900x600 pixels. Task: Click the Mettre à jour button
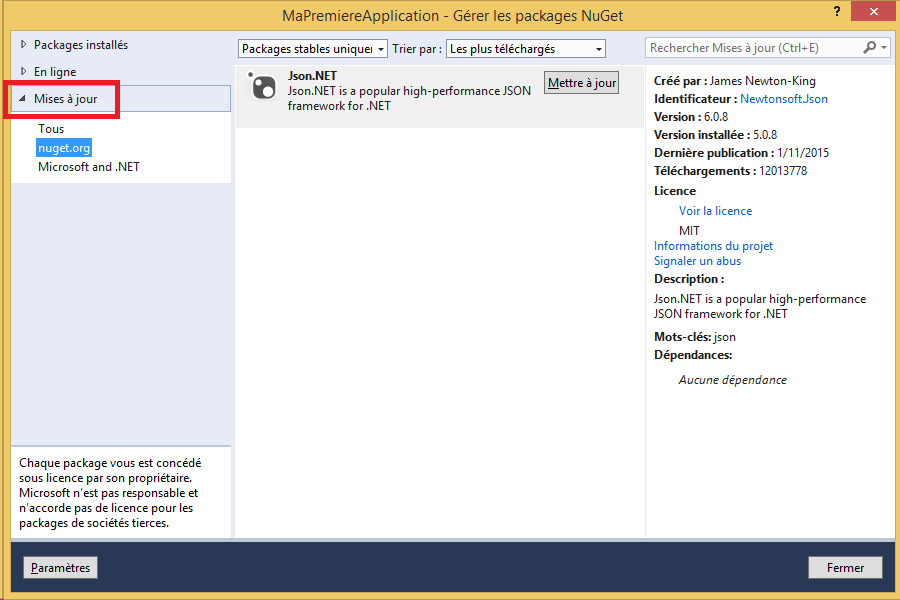pos(581,83)
